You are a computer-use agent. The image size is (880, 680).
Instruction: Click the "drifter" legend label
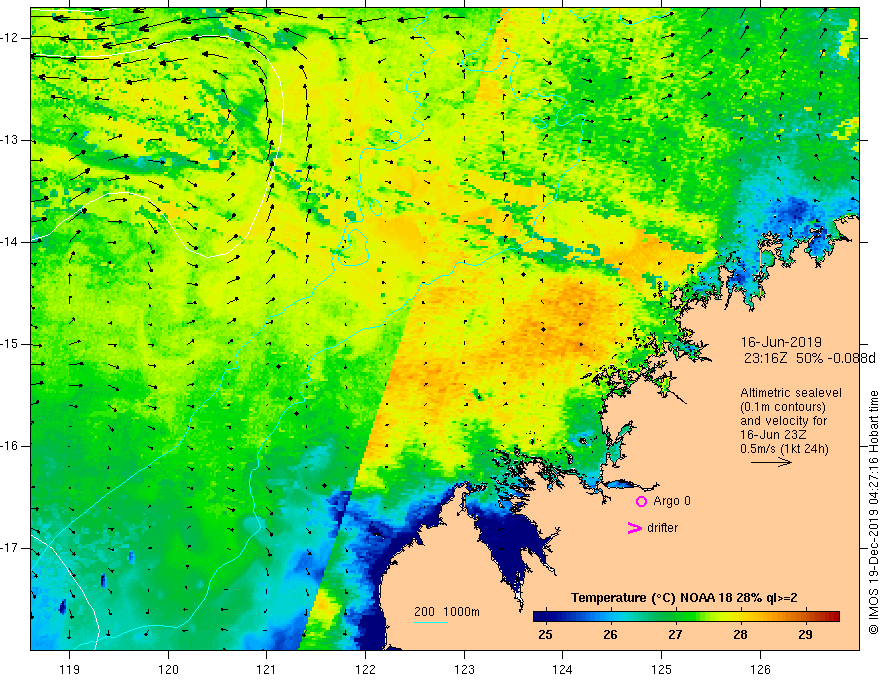pyautogui.click(x=662, y=528)
